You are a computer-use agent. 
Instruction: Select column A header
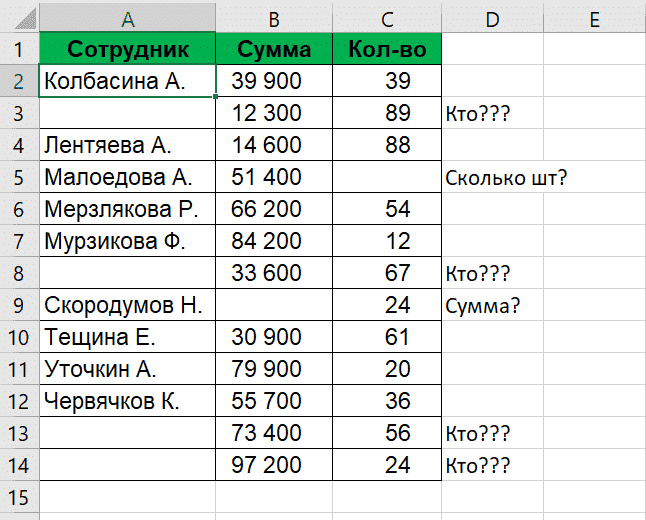128,18
